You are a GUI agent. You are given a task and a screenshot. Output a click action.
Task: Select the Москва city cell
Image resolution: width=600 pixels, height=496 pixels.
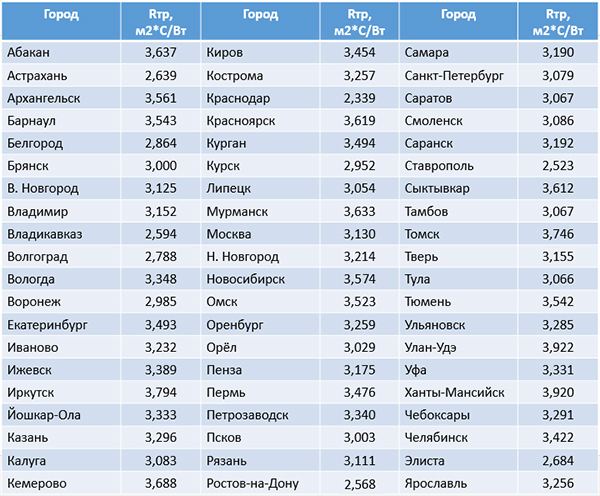[260, 234]
